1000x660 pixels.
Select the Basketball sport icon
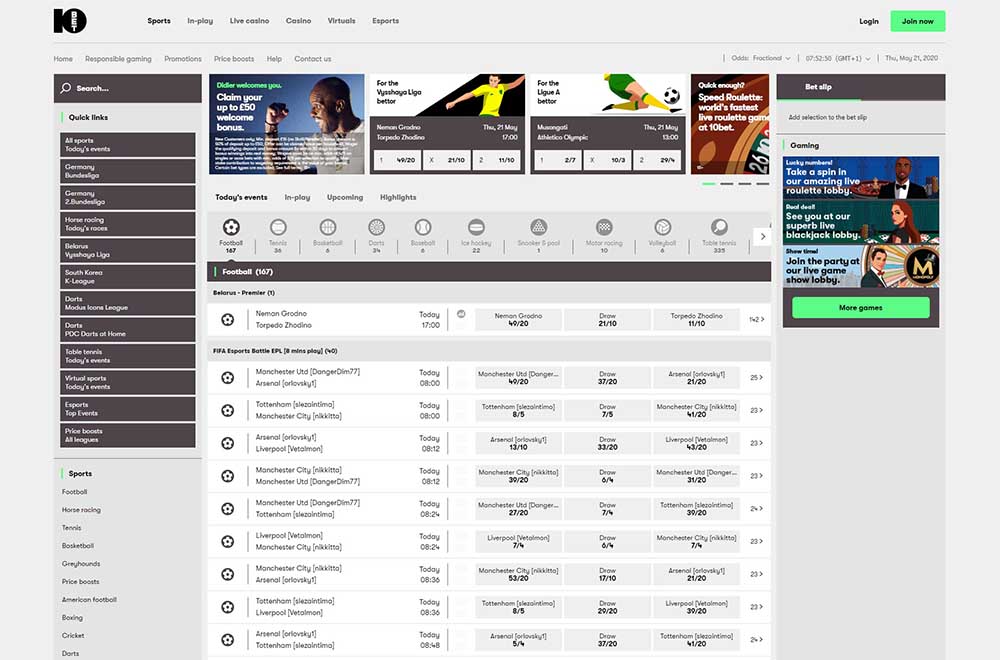coord(327,227)
